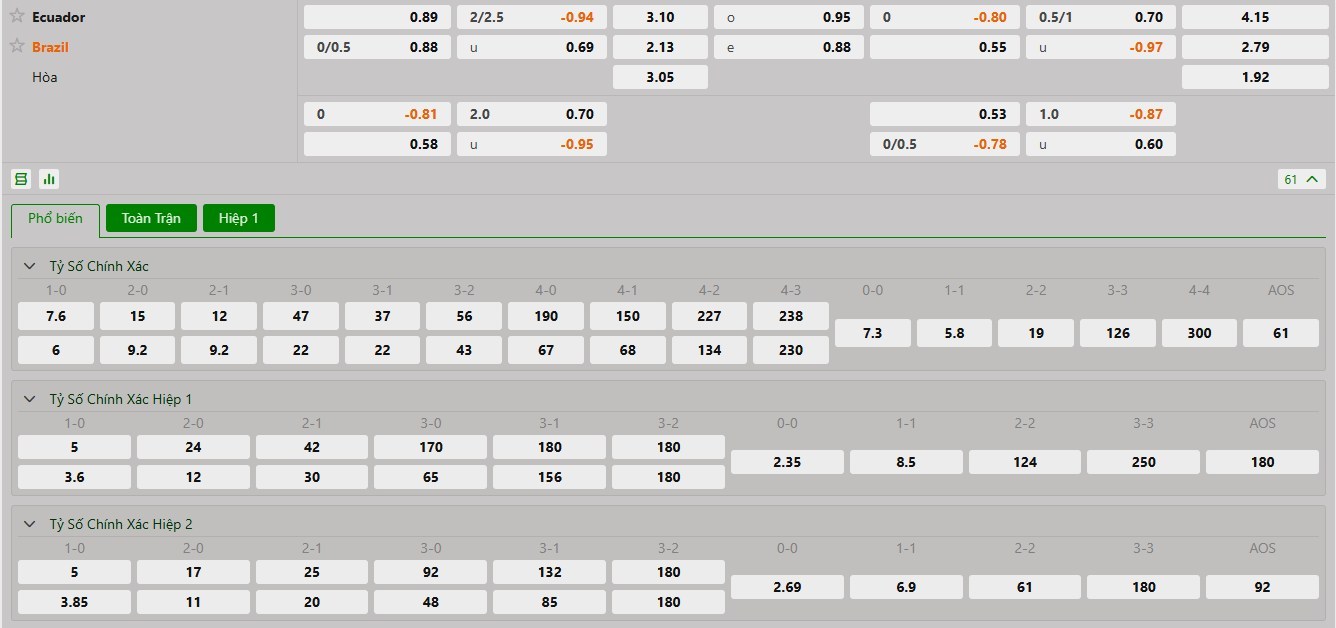This screenshot has height=628, width=1336.
Task: Select Hiệp 2 1-1 draw at 6.9
Action: click(x=906, y=587)
